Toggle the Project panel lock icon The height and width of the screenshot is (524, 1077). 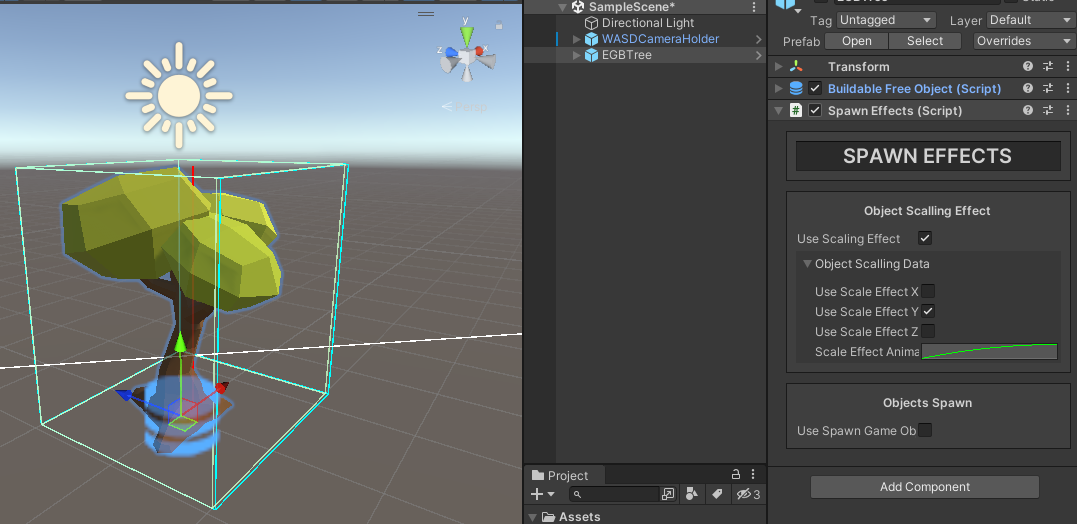pos(736,475)
